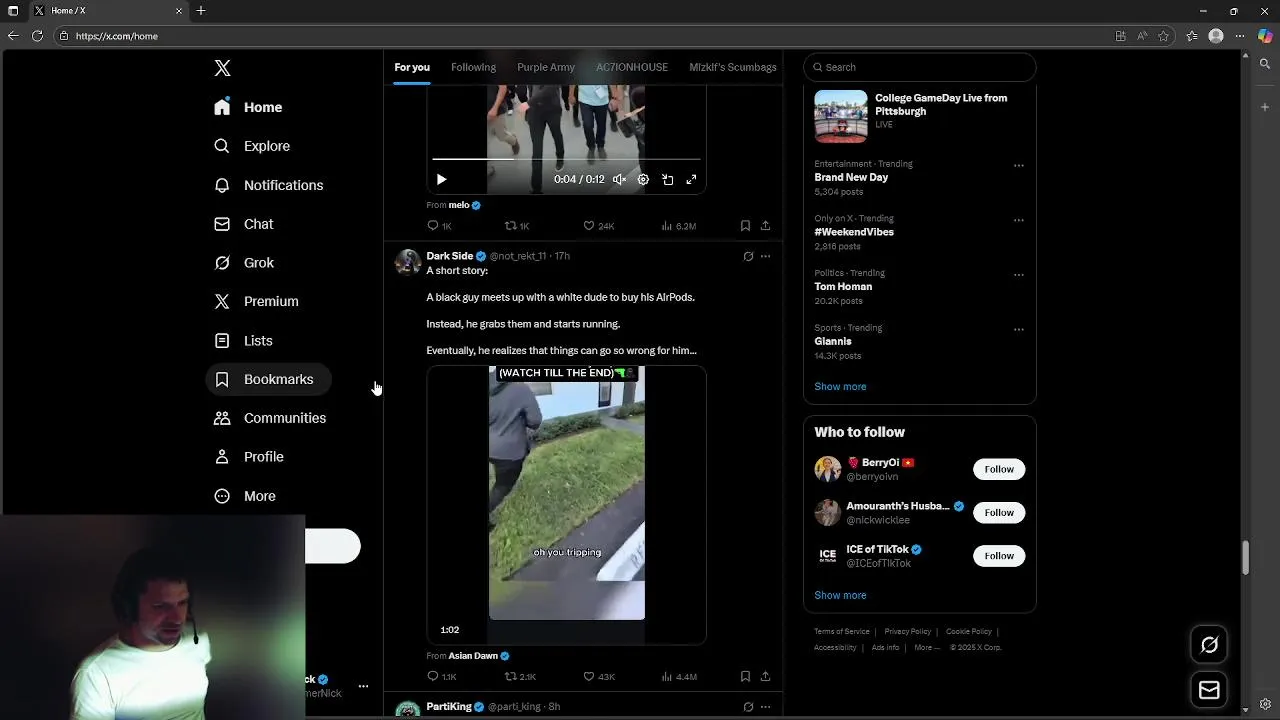Viewport: 1280px width, 720px height.
Task: Open account menu three dots
Action: point(363,686)
